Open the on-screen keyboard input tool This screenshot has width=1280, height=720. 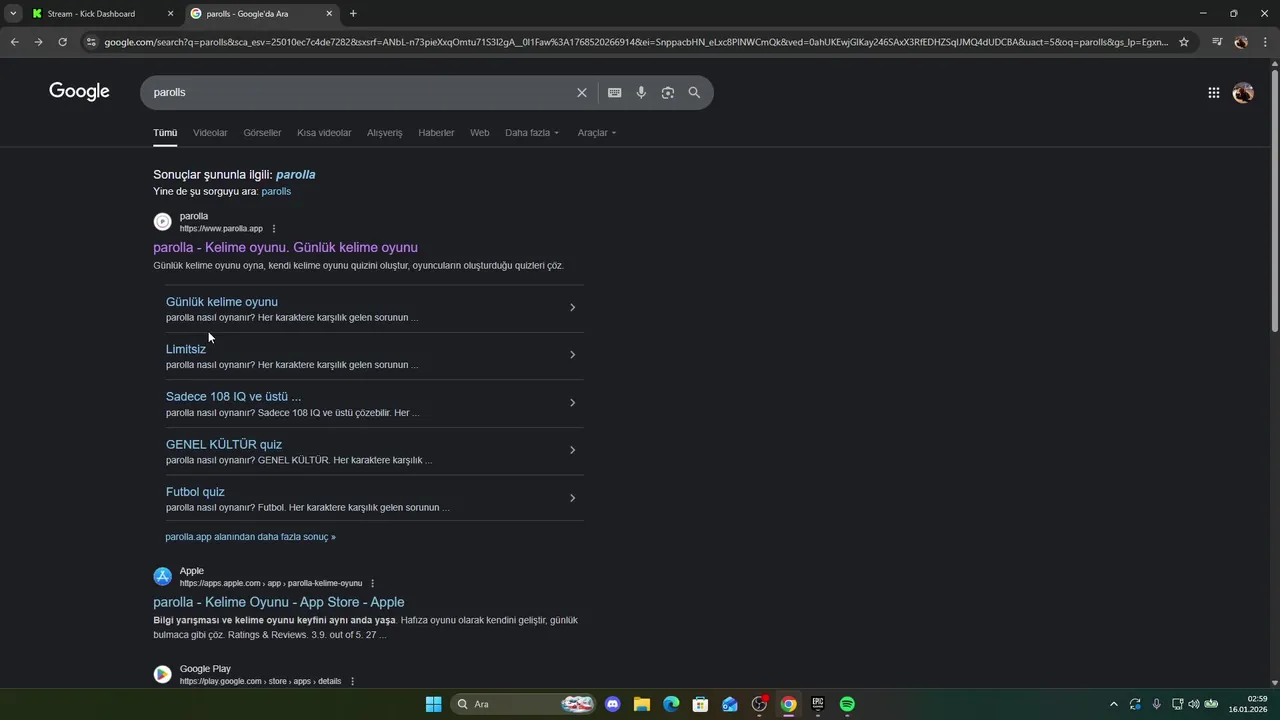pos(614,92)
